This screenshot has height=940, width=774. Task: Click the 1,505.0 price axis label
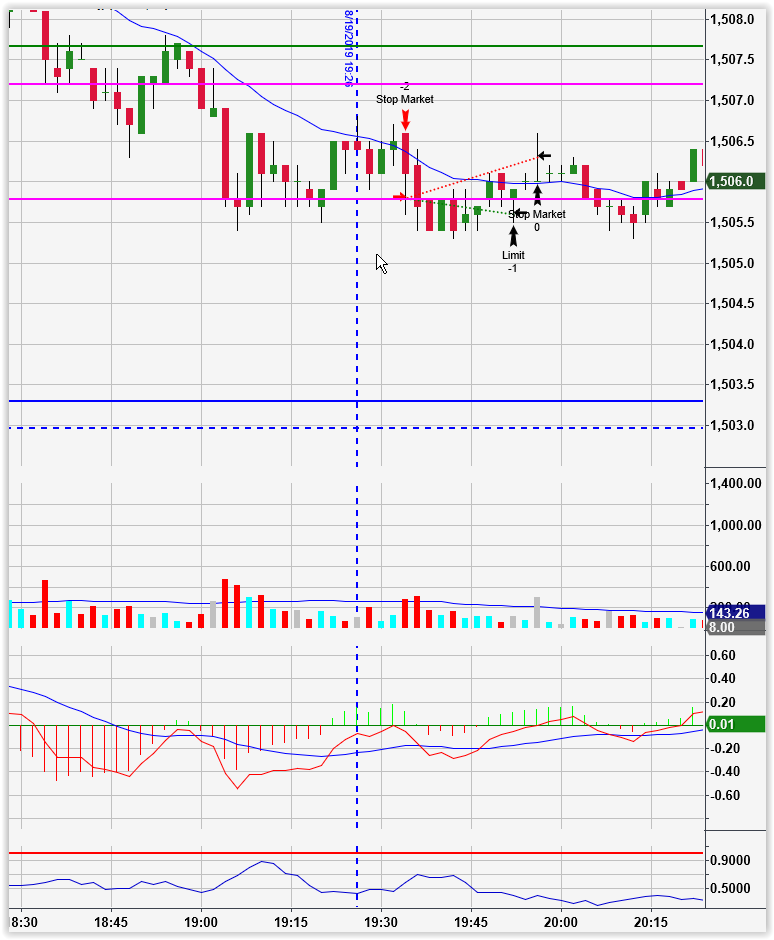tap(732, 263)
